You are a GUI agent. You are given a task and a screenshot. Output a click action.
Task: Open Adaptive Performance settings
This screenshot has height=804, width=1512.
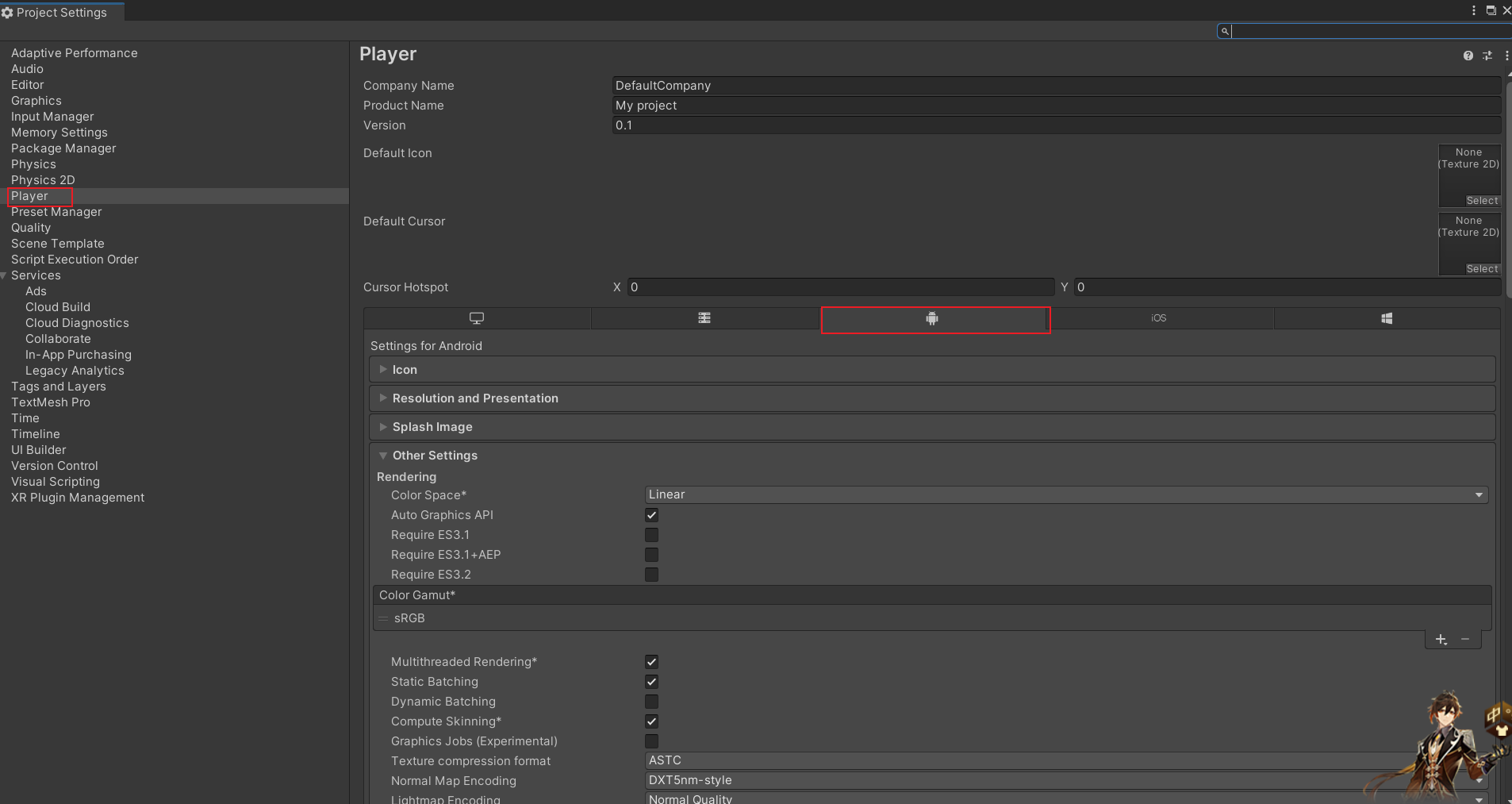pos(74,53)
